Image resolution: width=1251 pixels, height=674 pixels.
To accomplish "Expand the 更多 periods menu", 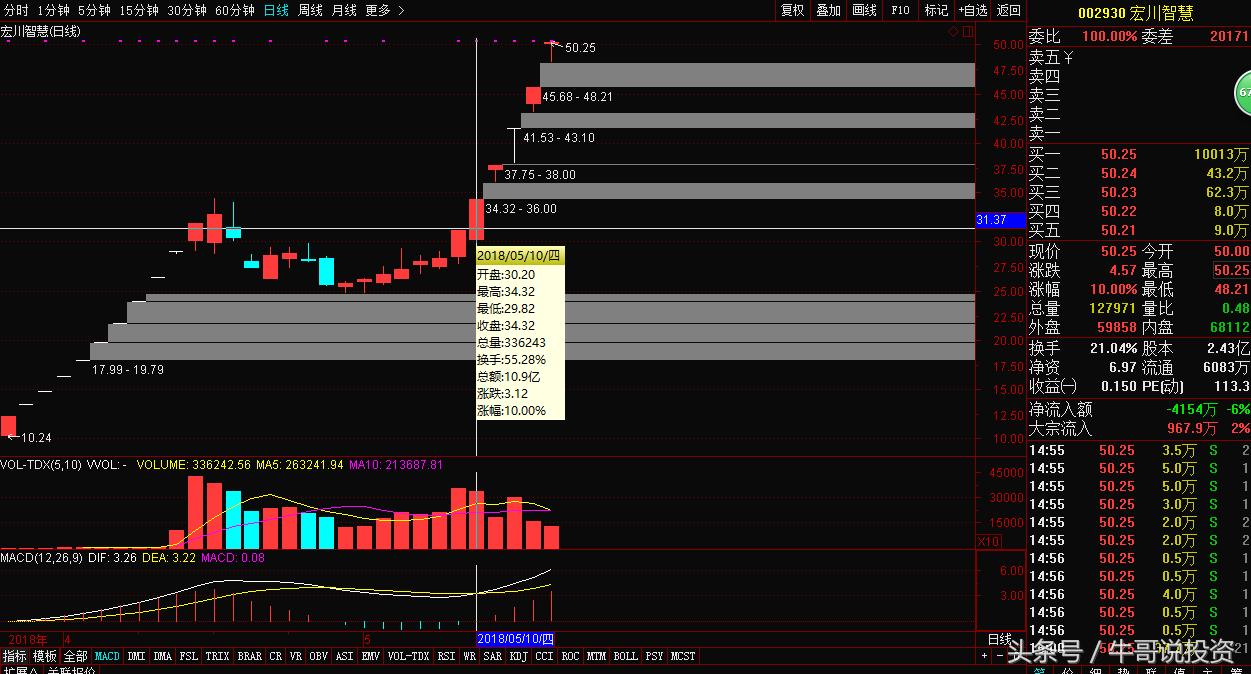I will pos(385,10).
